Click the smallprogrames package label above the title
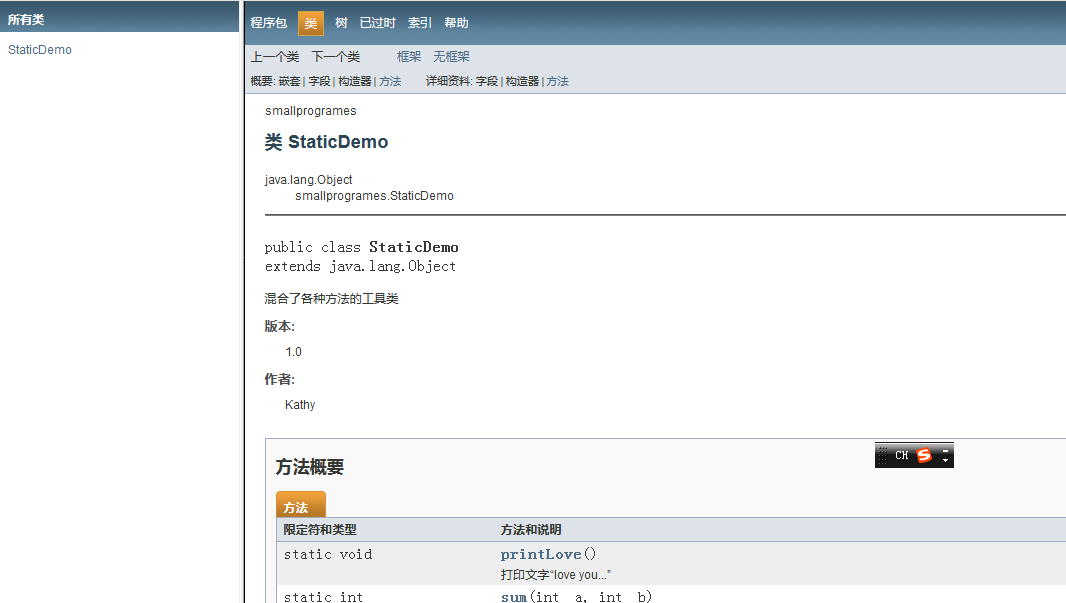This screenshot has width=1066, height=603. coord(311,111)
